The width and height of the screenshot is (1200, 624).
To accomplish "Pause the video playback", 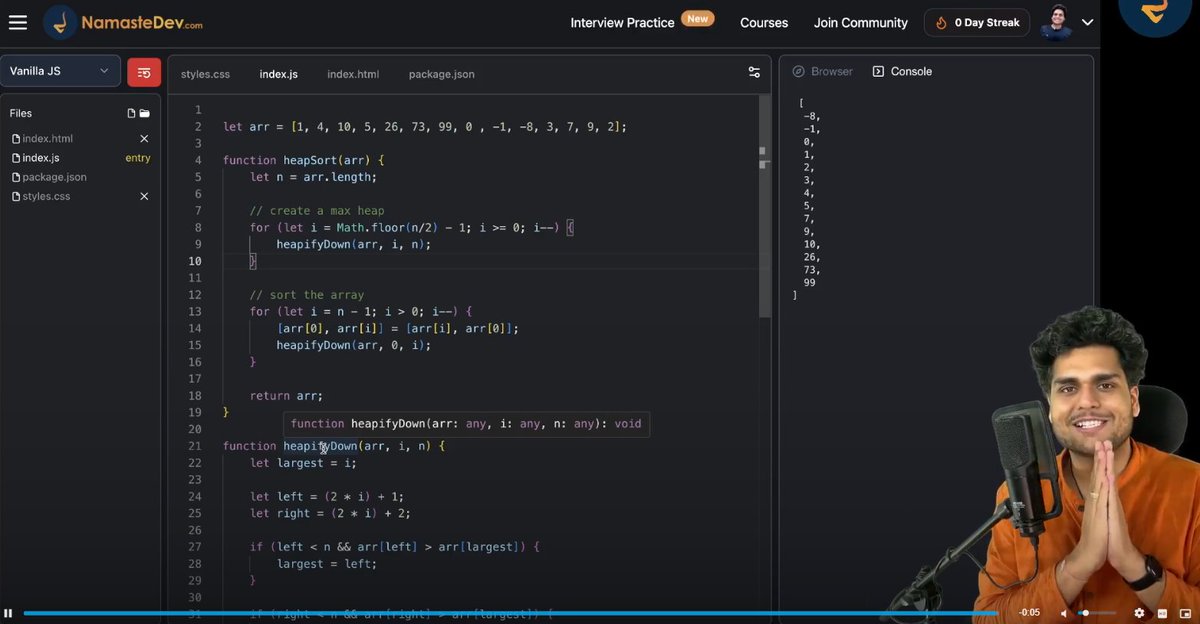I will [8, 613].
